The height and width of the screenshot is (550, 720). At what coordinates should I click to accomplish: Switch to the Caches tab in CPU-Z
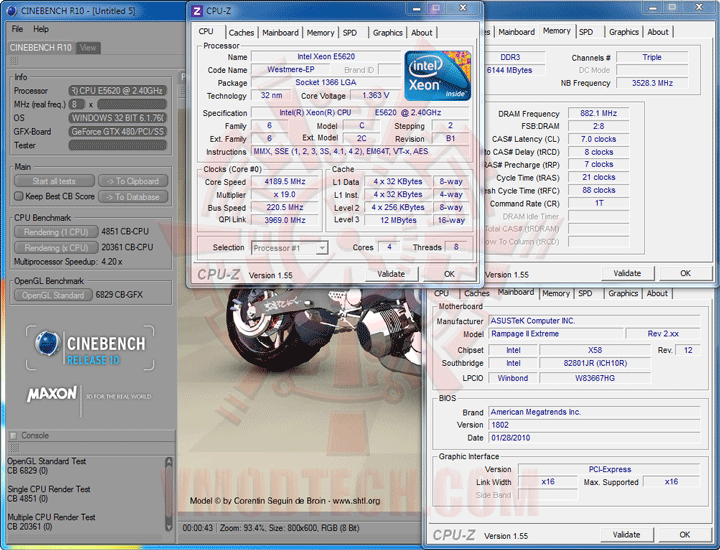(241, 32)
